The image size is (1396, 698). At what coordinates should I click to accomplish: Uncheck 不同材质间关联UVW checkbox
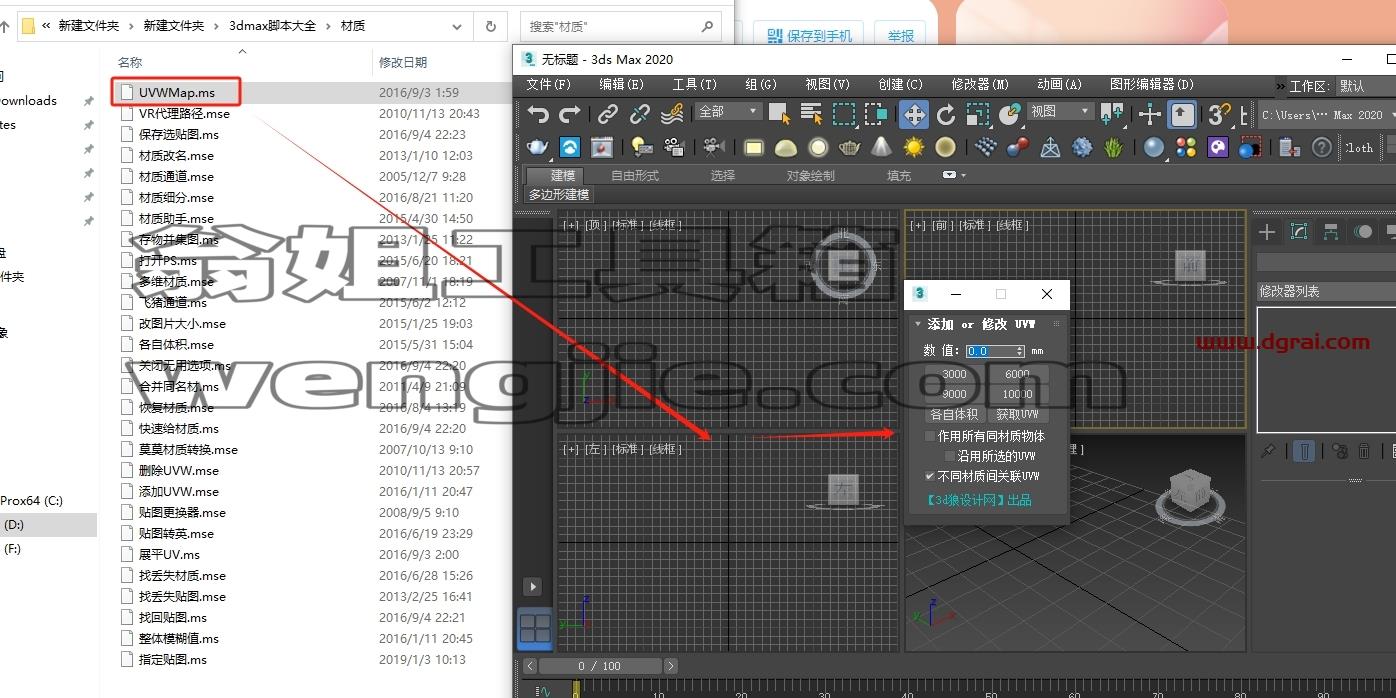(930, 476)
